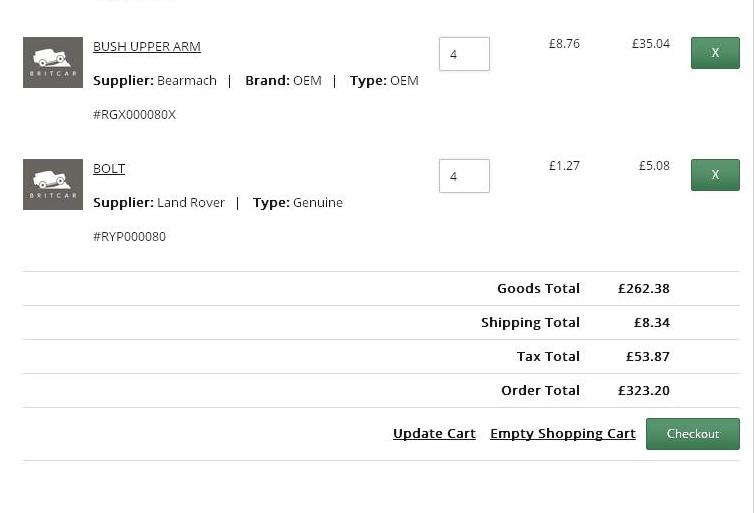
Task: Open the BOLT product Britcar thumbnail
Action: (x=53, y=185)
